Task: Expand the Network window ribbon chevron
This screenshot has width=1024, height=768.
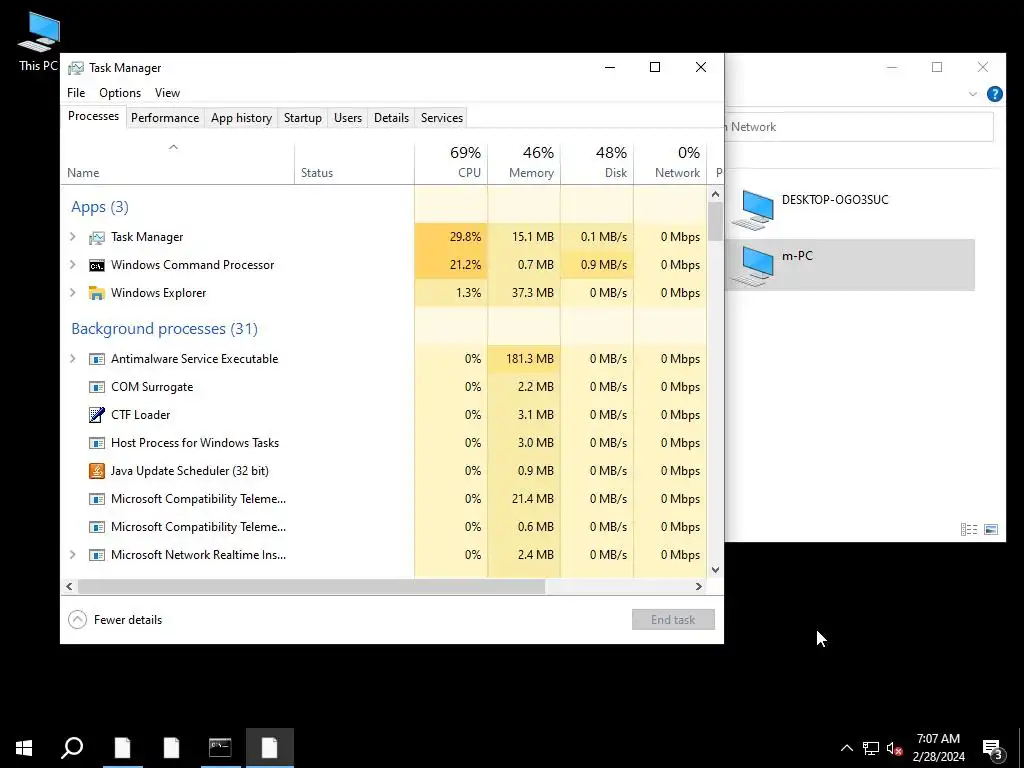Action: coord(972,94)
